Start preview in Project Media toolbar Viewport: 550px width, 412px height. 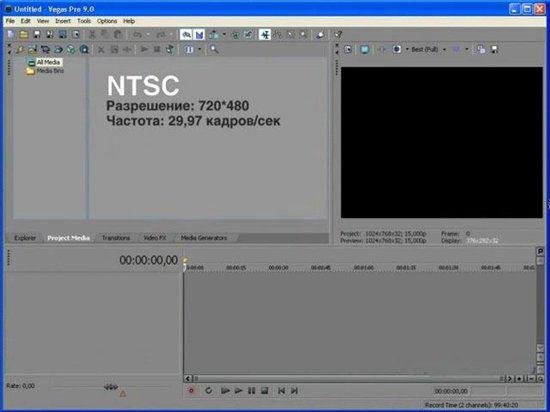click(x=144, y=49)
